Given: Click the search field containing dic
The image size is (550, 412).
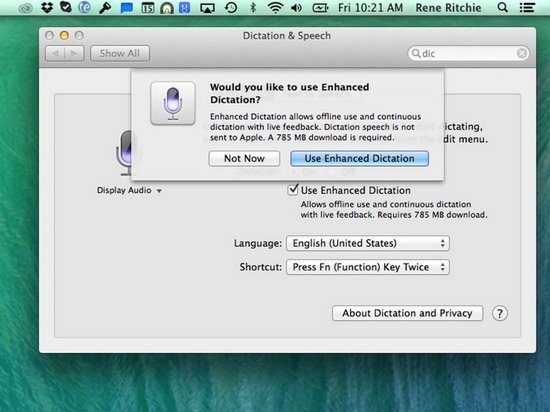Looking at the screenshot, I should coord(468,53).
